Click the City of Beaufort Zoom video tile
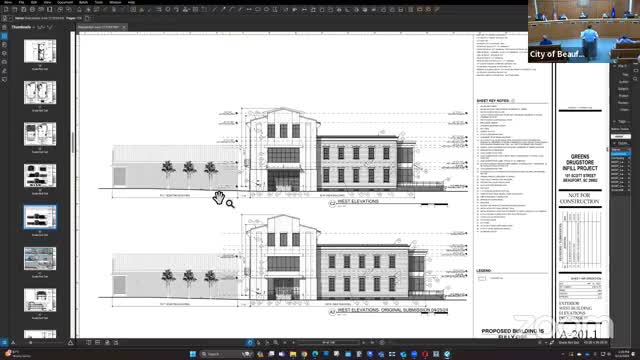This screenshot has width=640, height=360. click(x=584, y=31)
